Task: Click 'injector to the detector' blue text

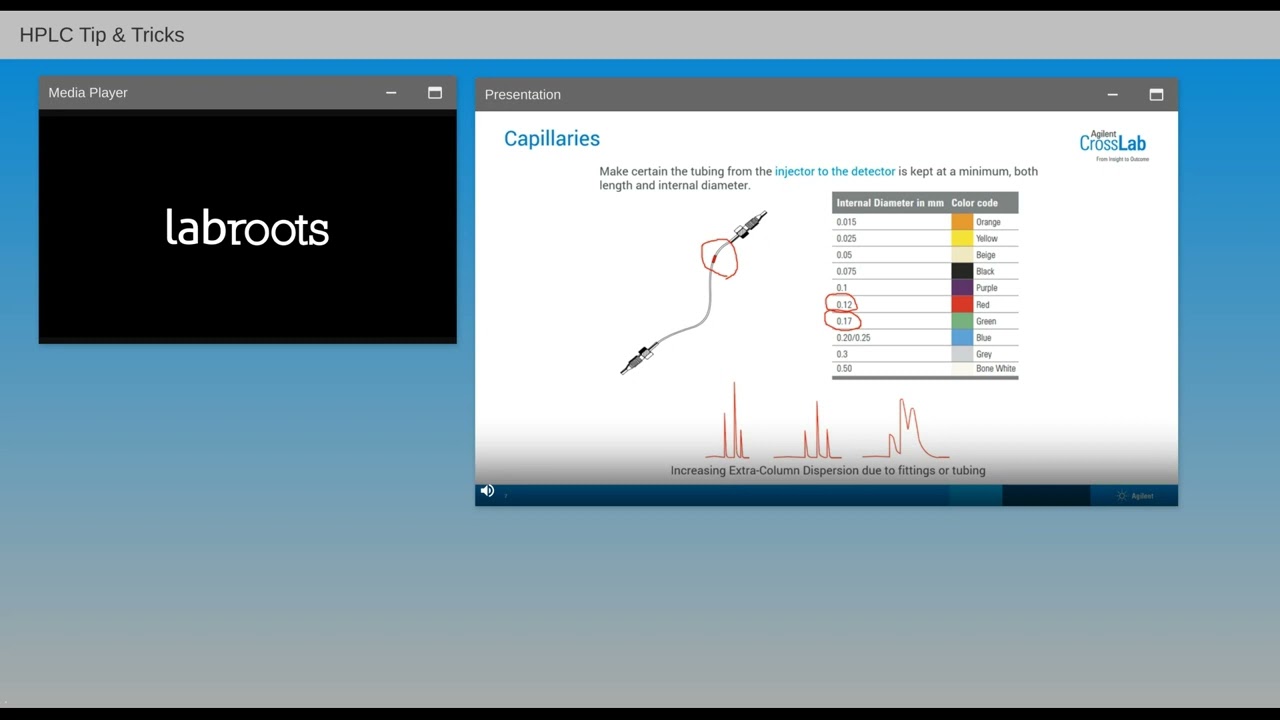Action: click(835, 172)
